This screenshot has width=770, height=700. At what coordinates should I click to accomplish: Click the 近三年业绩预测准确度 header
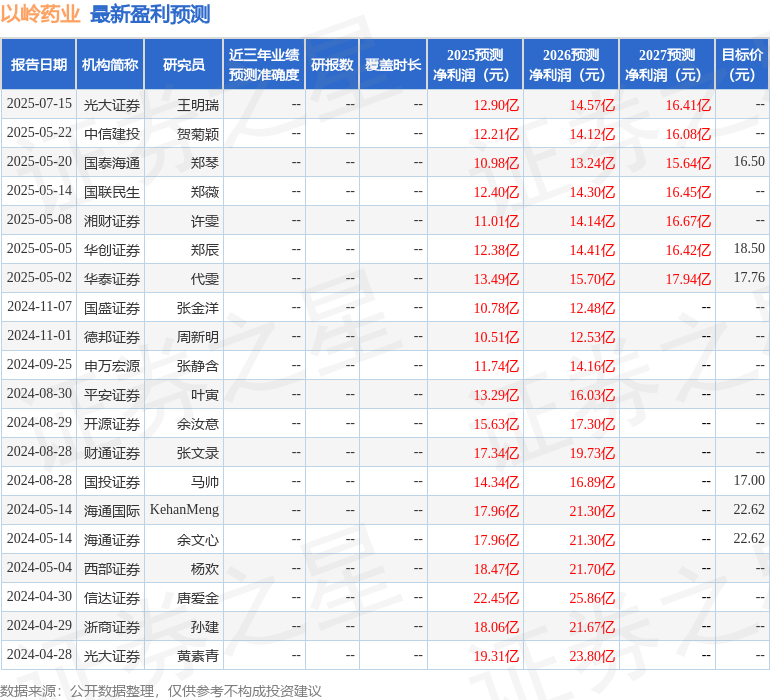click(x=264, y=64)
